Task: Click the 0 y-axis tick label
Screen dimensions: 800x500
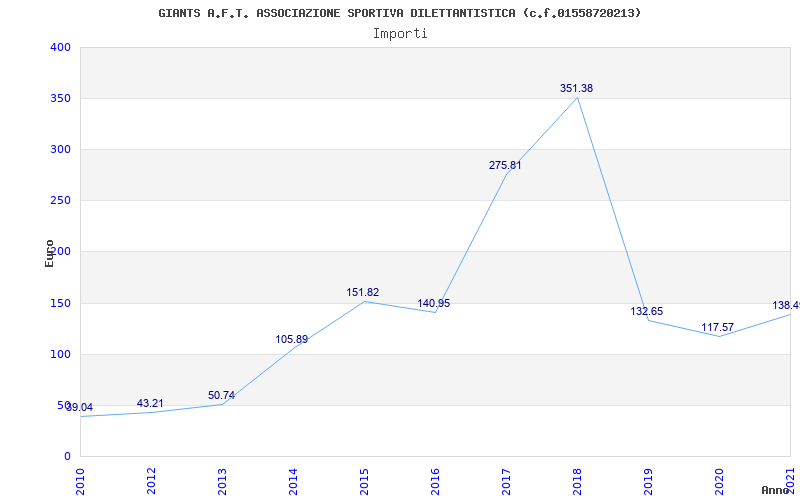Action: coord(67,456)
